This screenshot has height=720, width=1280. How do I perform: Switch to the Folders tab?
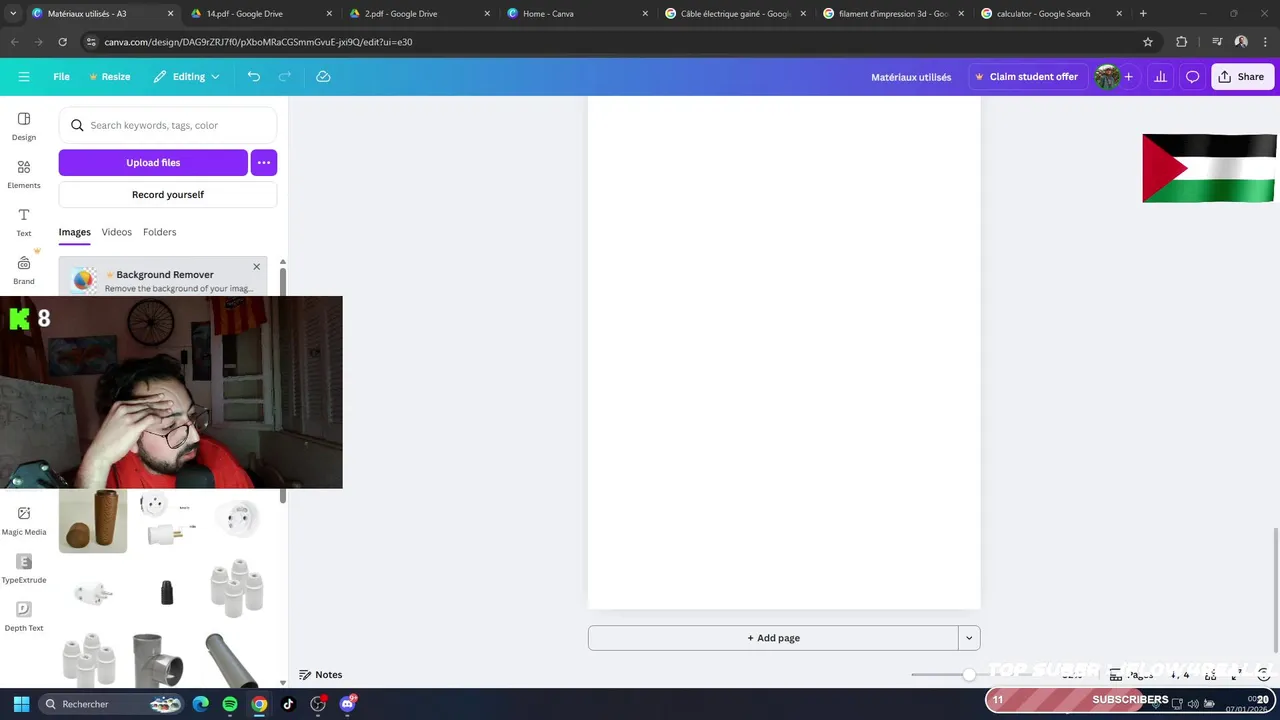159,232
